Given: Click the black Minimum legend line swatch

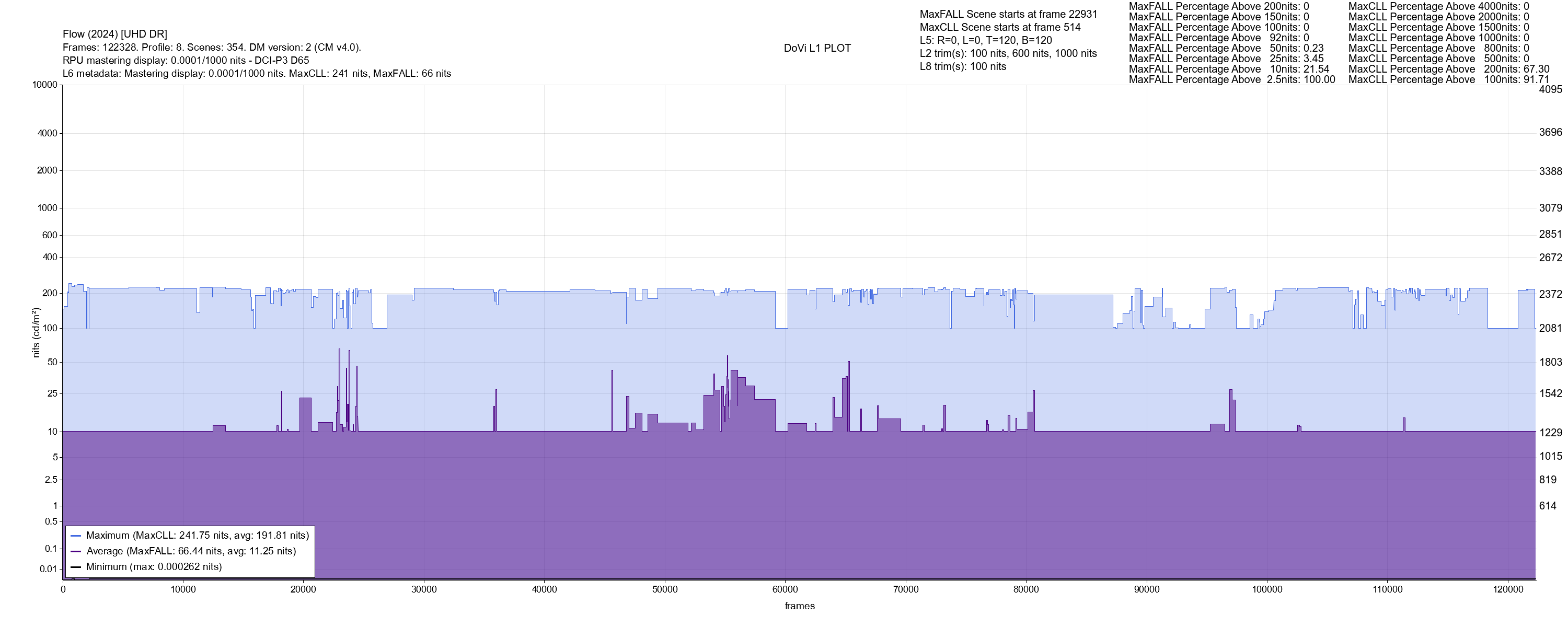Looking at the screenshot, I should (76, 567).
